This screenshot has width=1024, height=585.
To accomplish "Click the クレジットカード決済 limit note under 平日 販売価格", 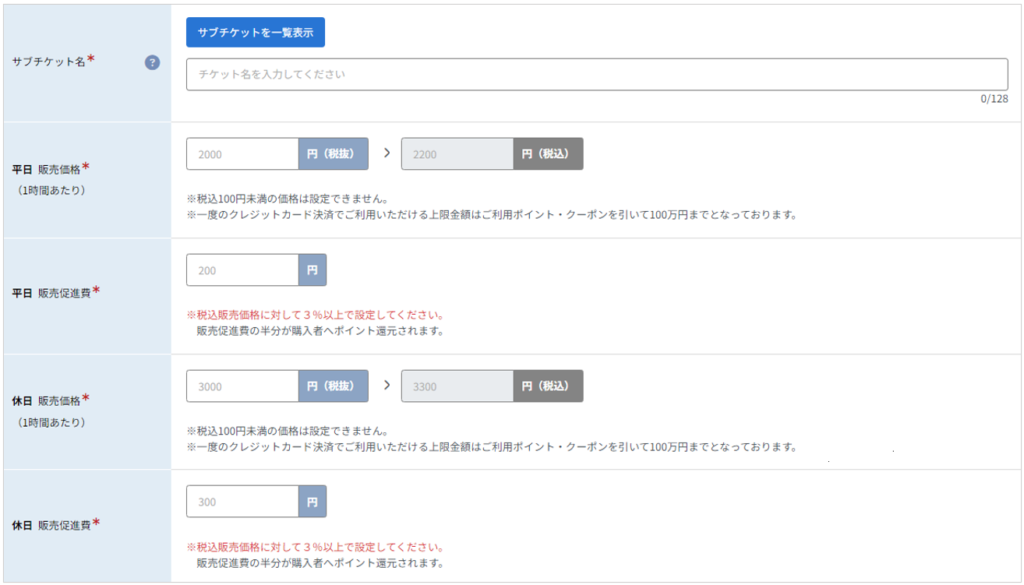I will 492,215.
